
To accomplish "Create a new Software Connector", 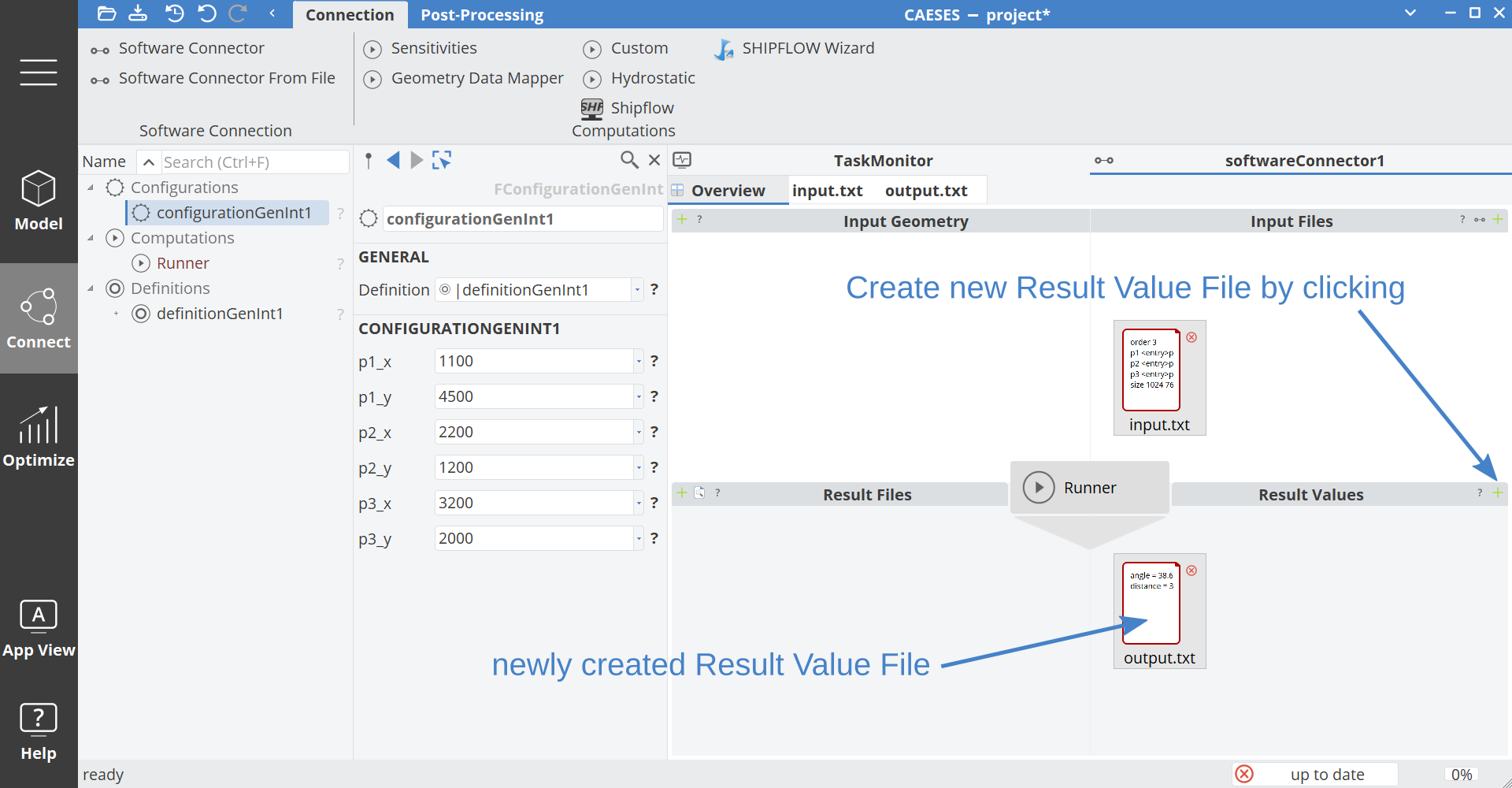I will (x=177, y=49).
